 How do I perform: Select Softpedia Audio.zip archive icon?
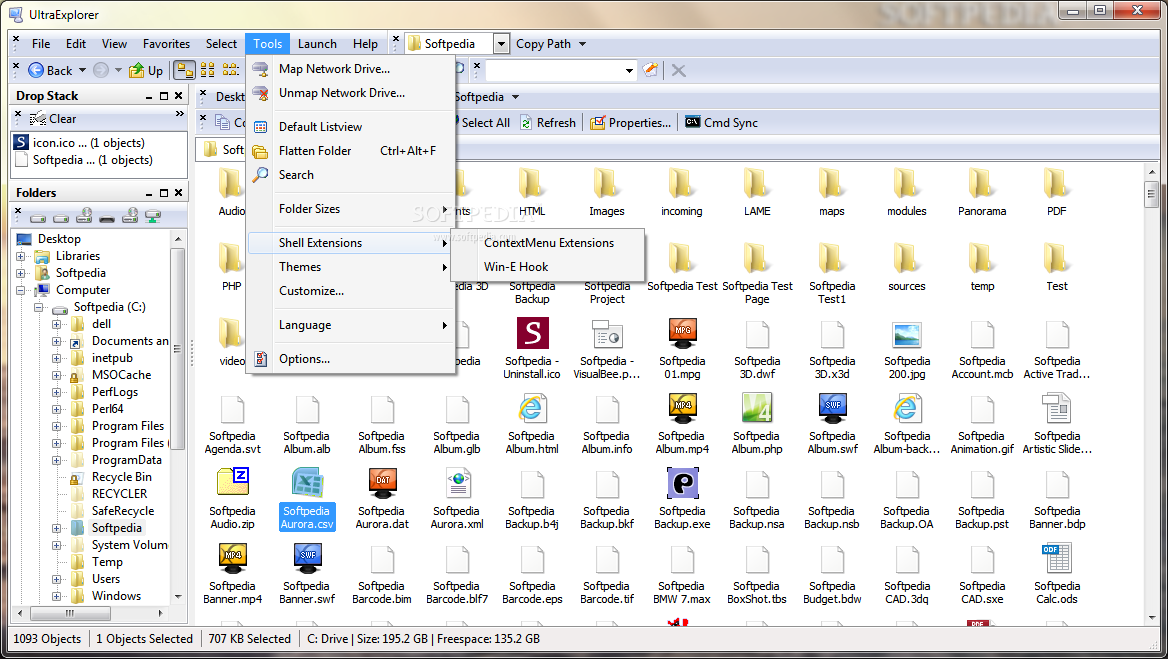232,483
